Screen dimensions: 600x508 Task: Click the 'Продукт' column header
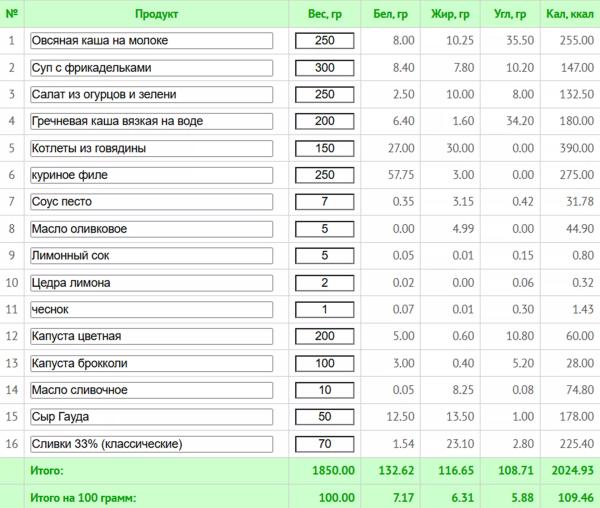156,14
